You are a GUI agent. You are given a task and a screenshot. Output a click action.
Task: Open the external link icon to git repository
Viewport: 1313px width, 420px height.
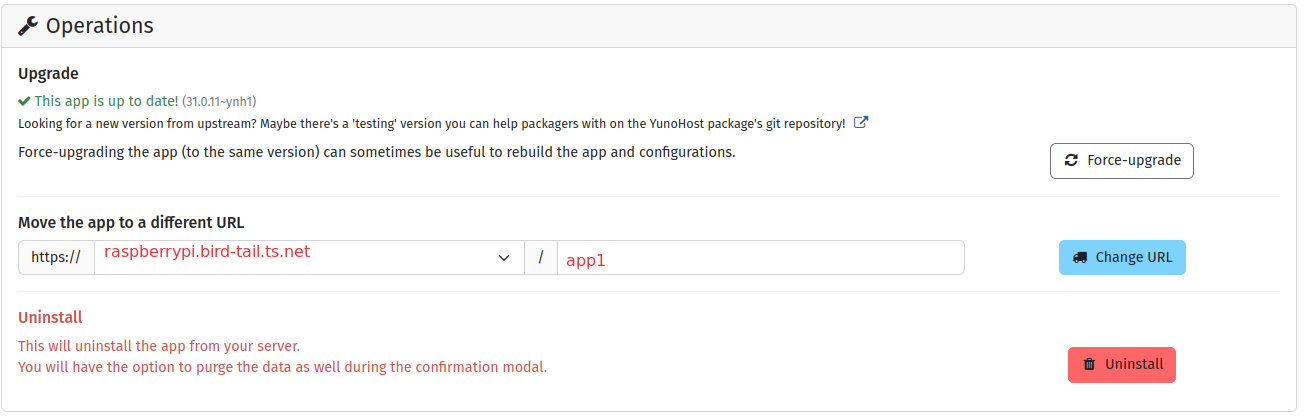(860, 124)
